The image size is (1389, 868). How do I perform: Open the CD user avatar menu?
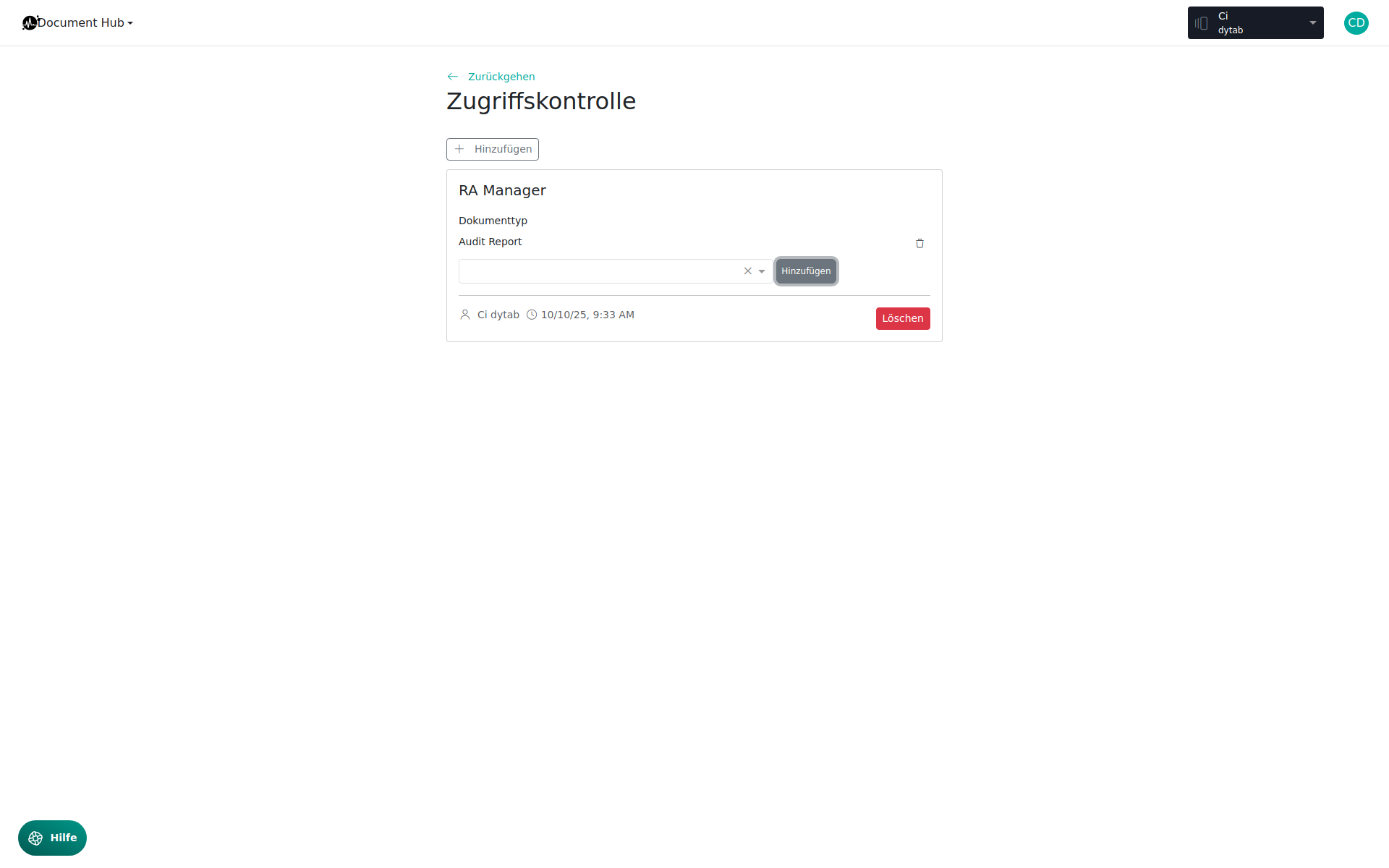pyautogui.click(x=1356, y=23)
